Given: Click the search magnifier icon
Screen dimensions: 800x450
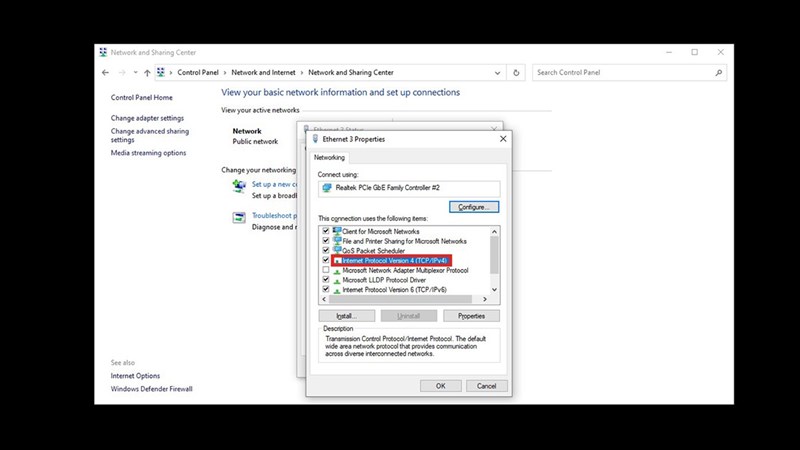Looking at the screenshot, I should point(718,72).
